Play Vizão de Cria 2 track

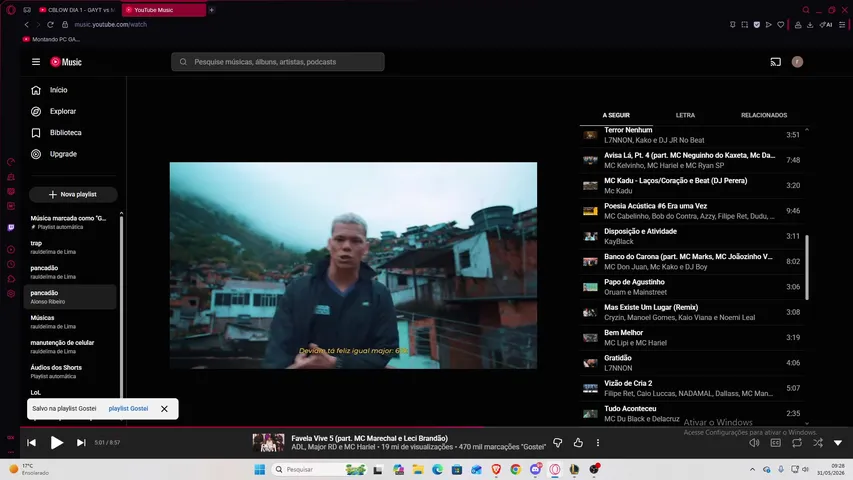tap(693, 388)
